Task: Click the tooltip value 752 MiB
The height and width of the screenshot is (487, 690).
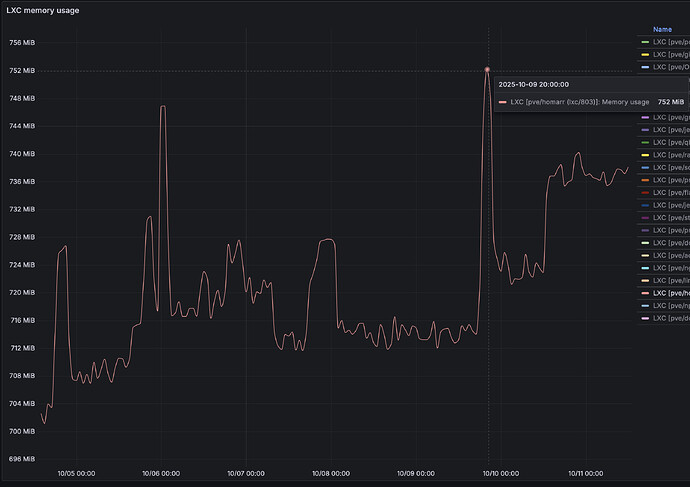Action: pyautogui.click(x=671, y=102)
